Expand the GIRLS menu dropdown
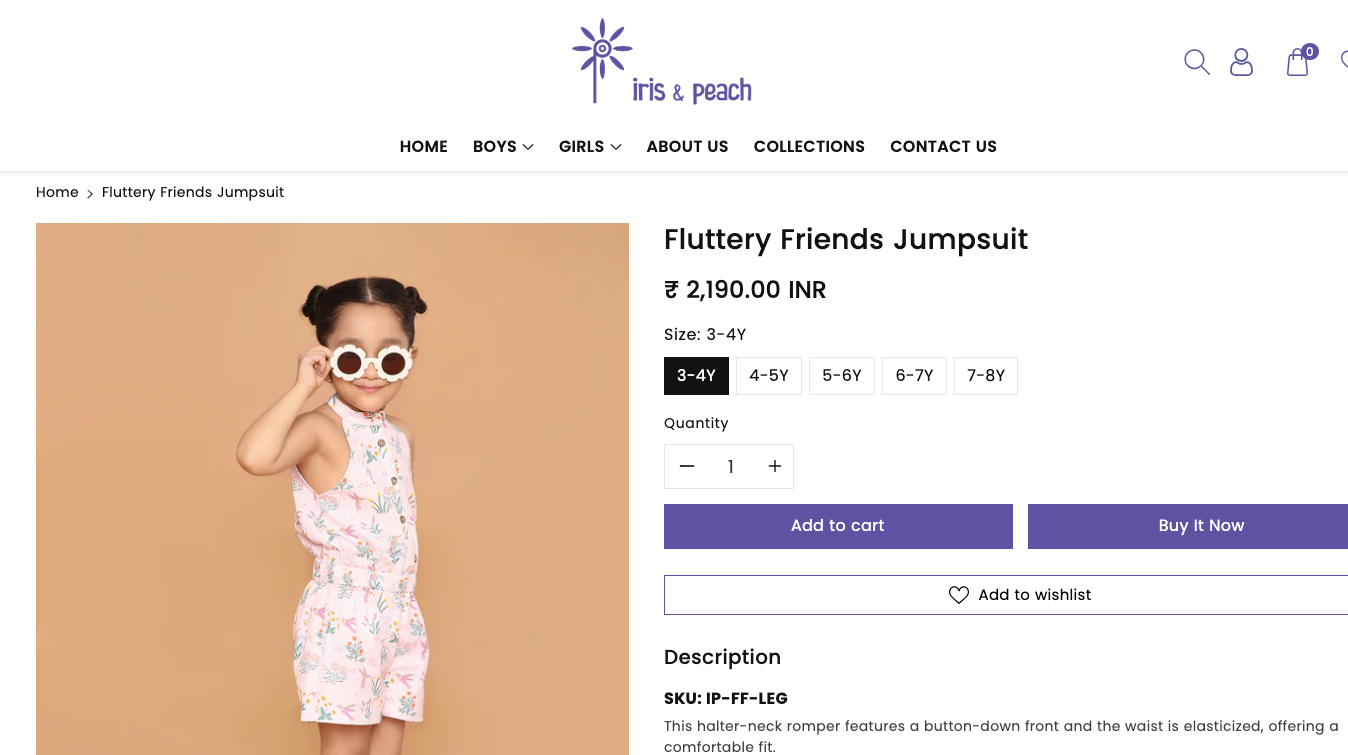Image resolution: width=1348 pixels, height=755 pixels. (x=590, y=146)
